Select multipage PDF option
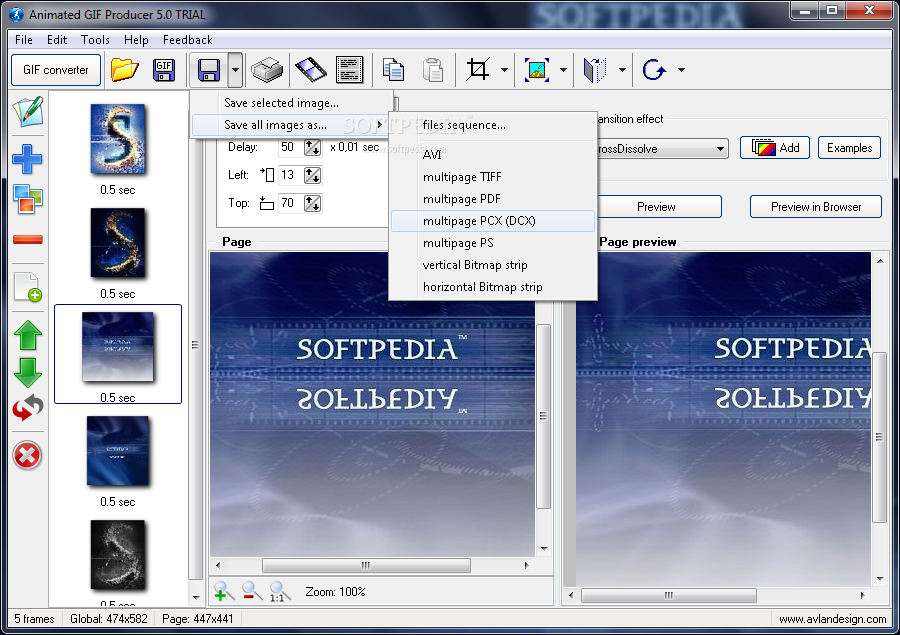The image size is (900, 635). tap(492, 199)
